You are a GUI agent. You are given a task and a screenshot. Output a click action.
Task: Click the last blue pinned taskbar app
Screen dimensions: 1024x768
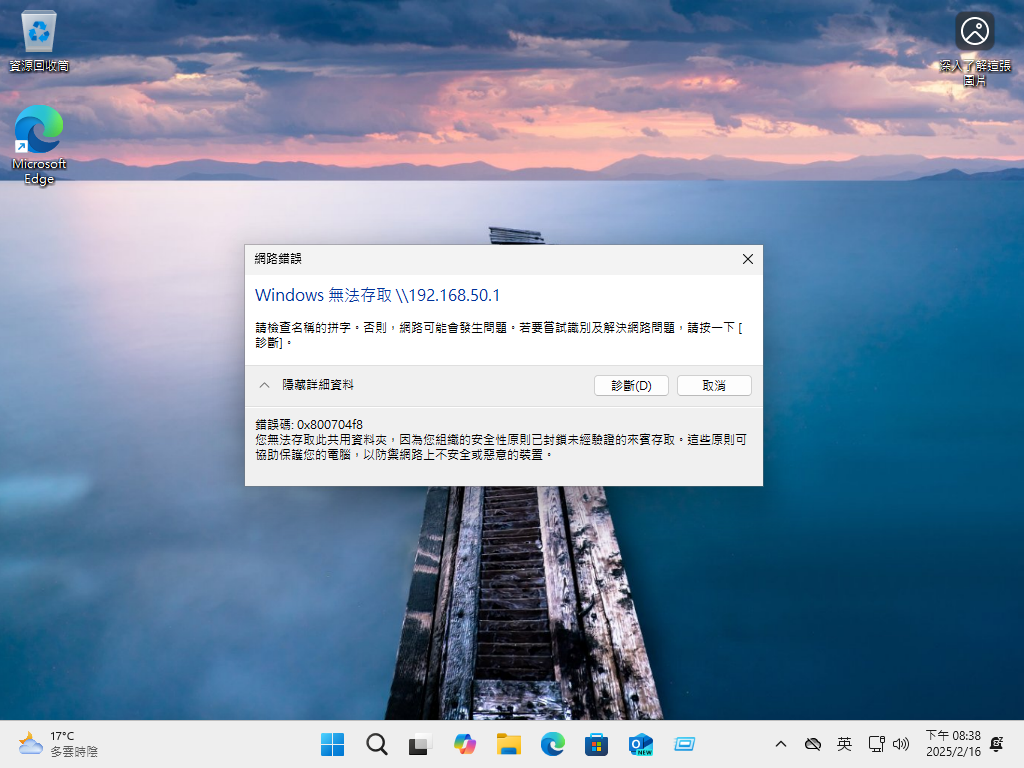[685, 744]
